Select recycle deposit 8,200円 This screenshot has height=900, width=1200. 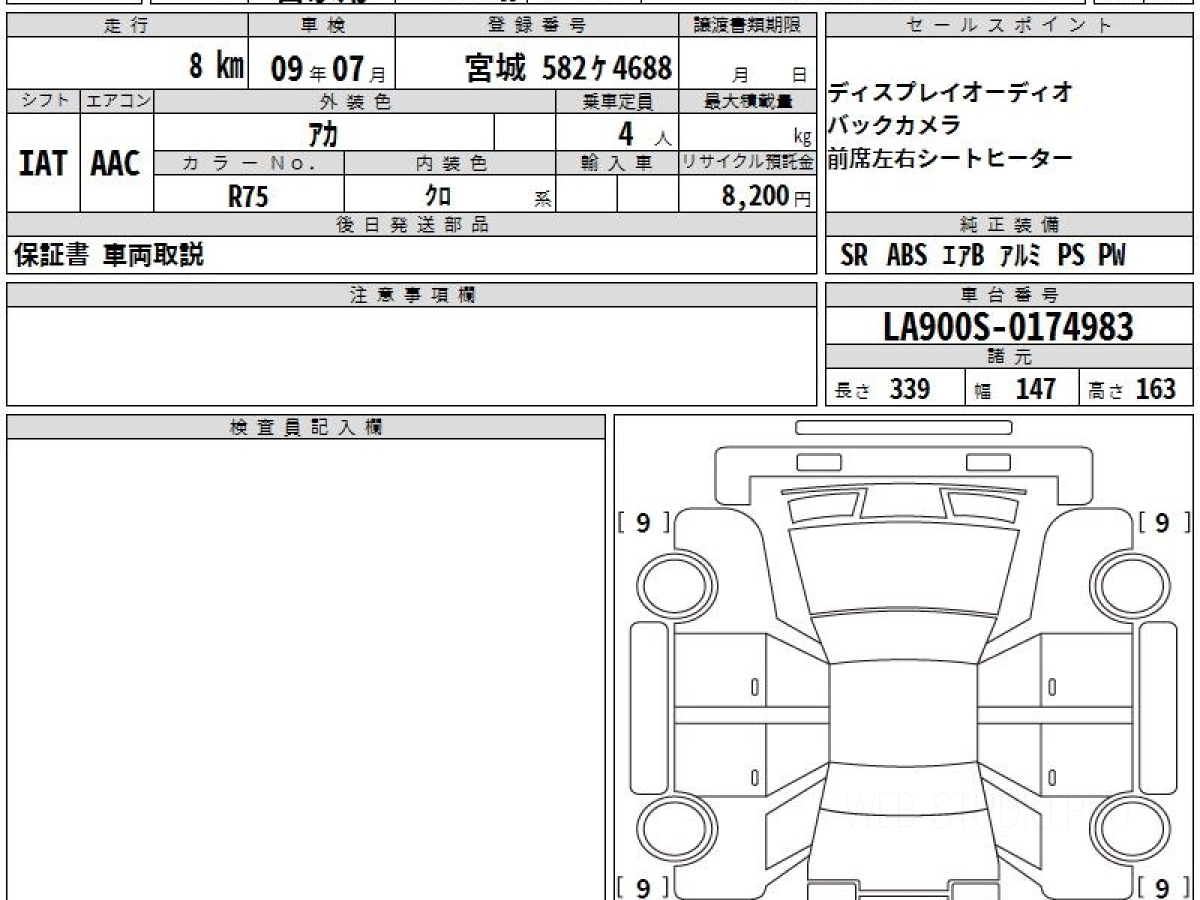click(767, 197)
